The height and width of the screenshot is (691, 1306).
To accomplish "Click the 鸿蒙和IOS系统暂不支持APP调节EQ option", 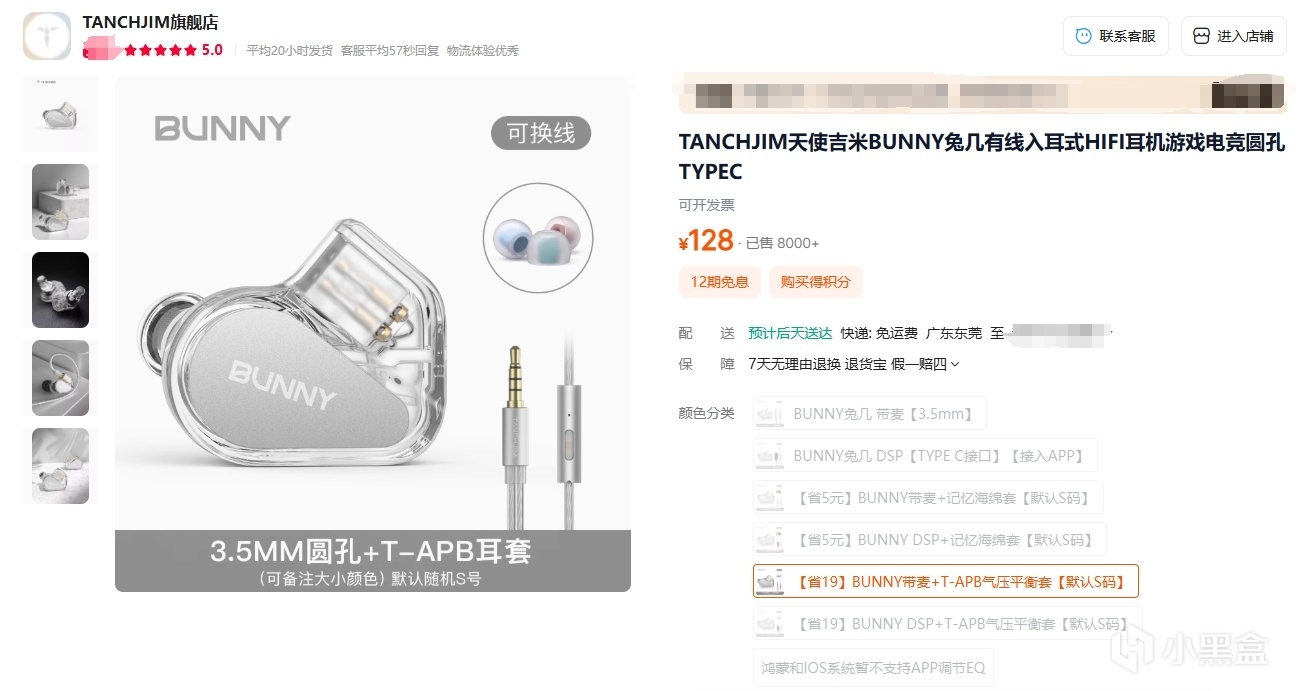I will pos(873,667).
